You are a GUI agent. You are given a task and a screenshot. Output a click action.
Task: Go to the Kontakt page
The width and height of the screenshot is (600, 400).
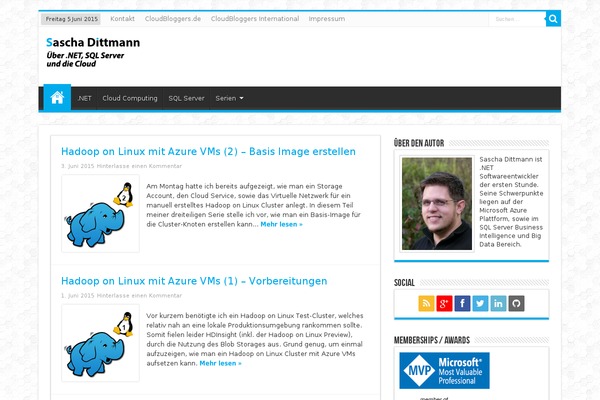(122, 19)
